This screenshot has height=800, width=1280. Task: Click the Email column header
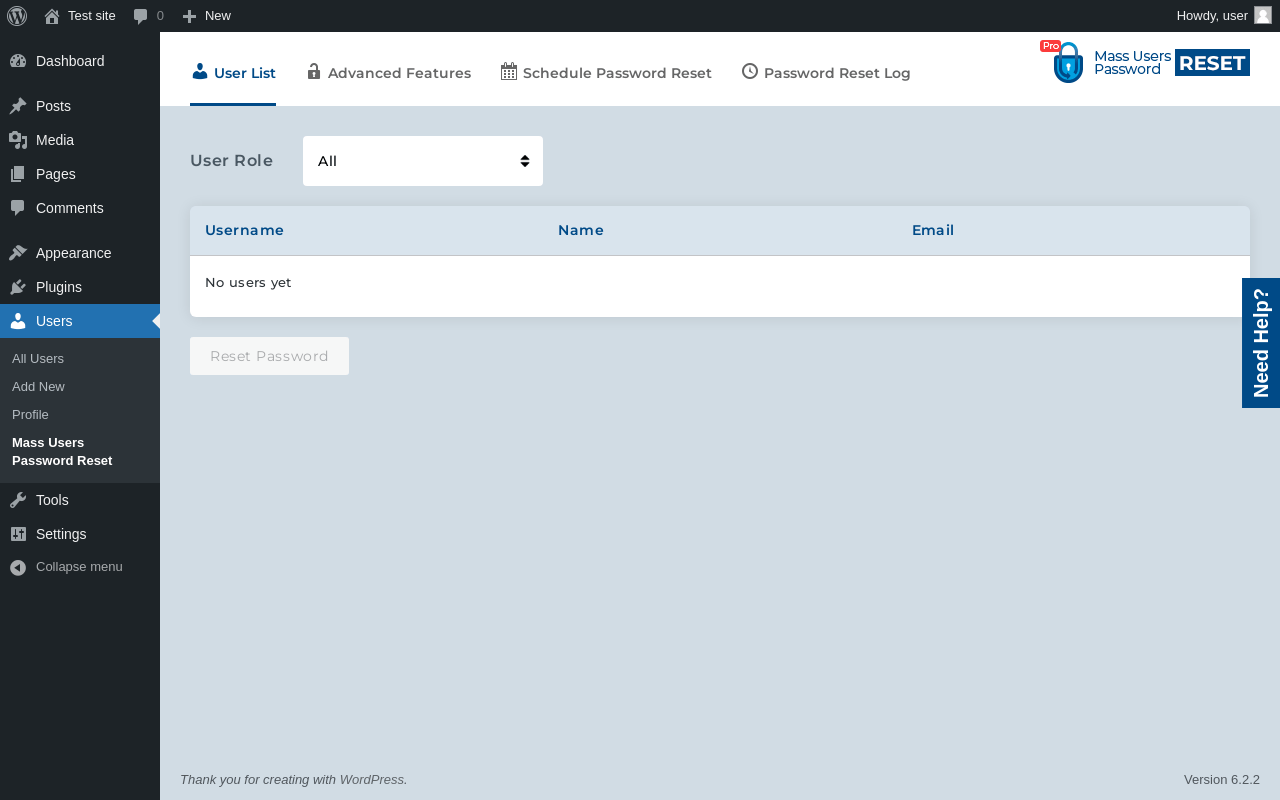click(933, 230)
